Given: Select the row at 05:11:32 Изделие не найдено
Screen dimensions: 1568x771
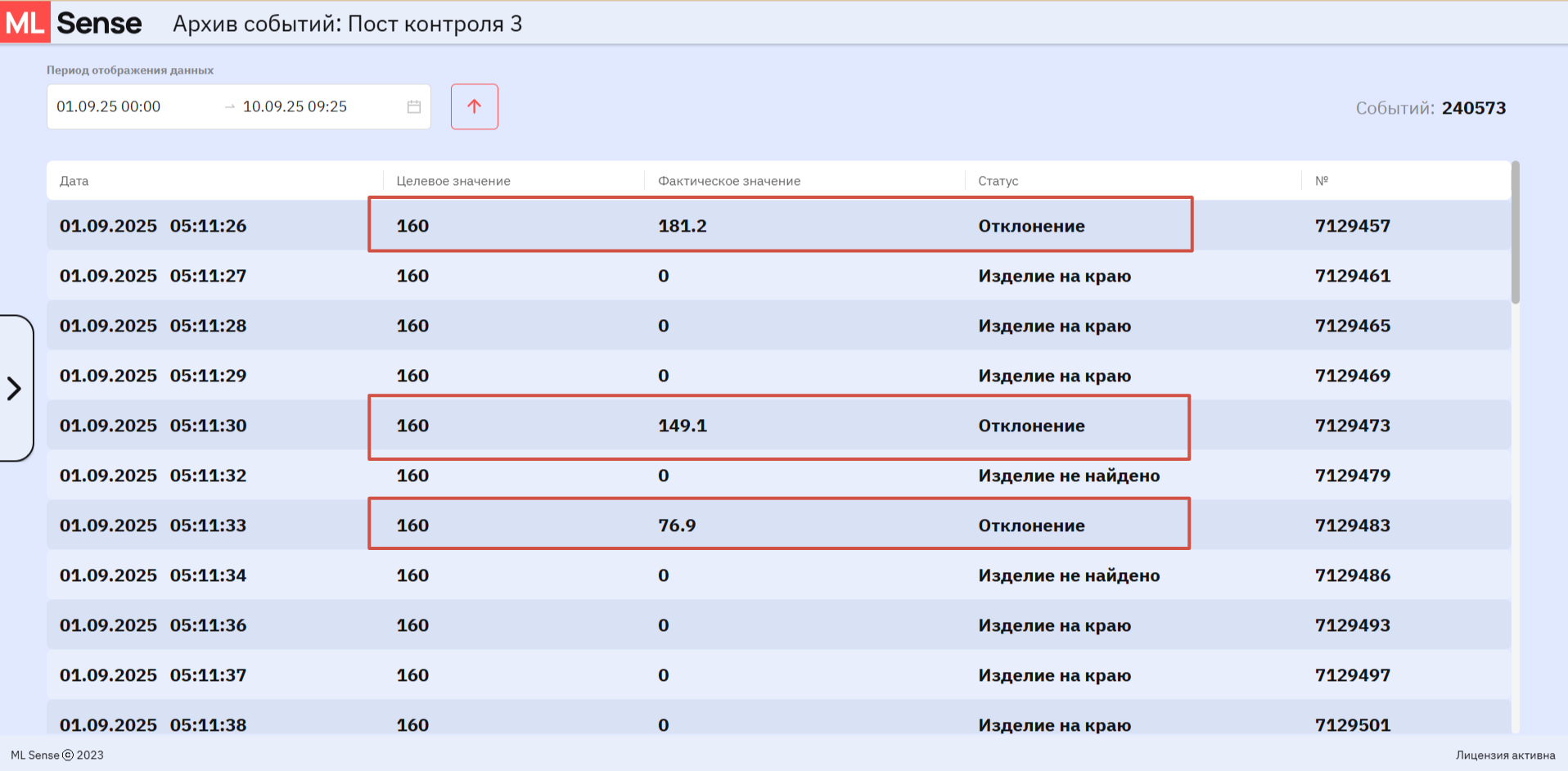Looking at the screenshot, I should [x=777, y=476].
